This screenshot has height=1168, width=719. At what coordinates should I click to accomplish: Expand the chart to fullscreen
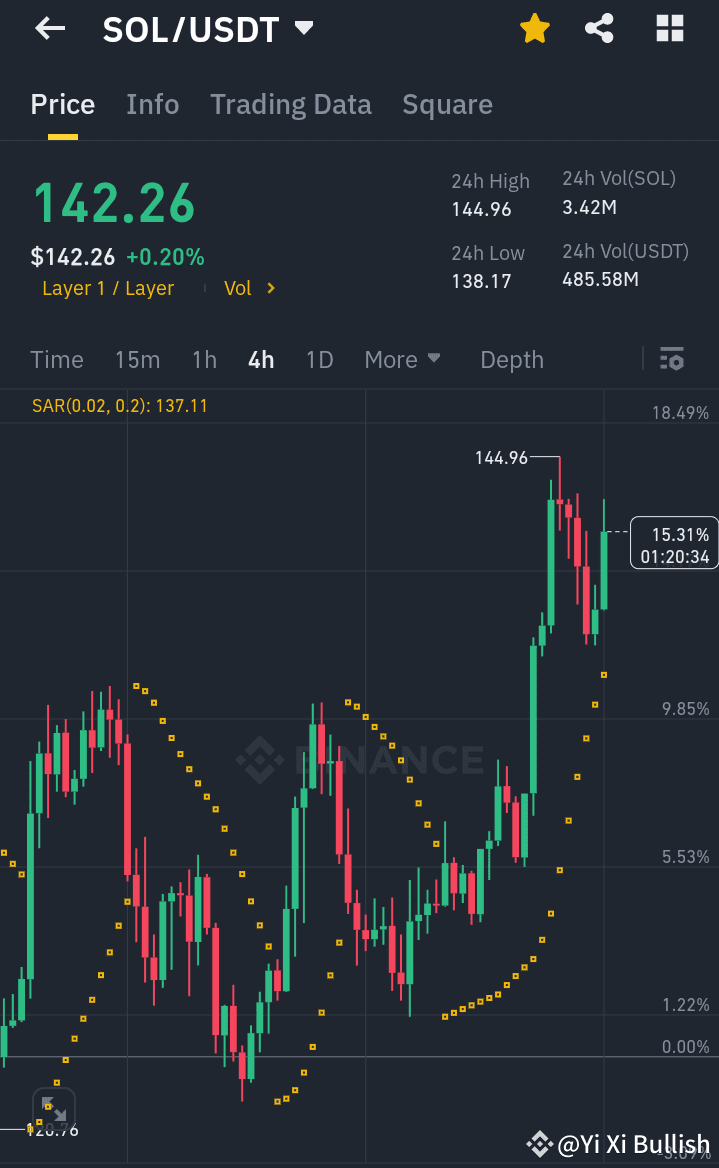tap(54, 1108)
